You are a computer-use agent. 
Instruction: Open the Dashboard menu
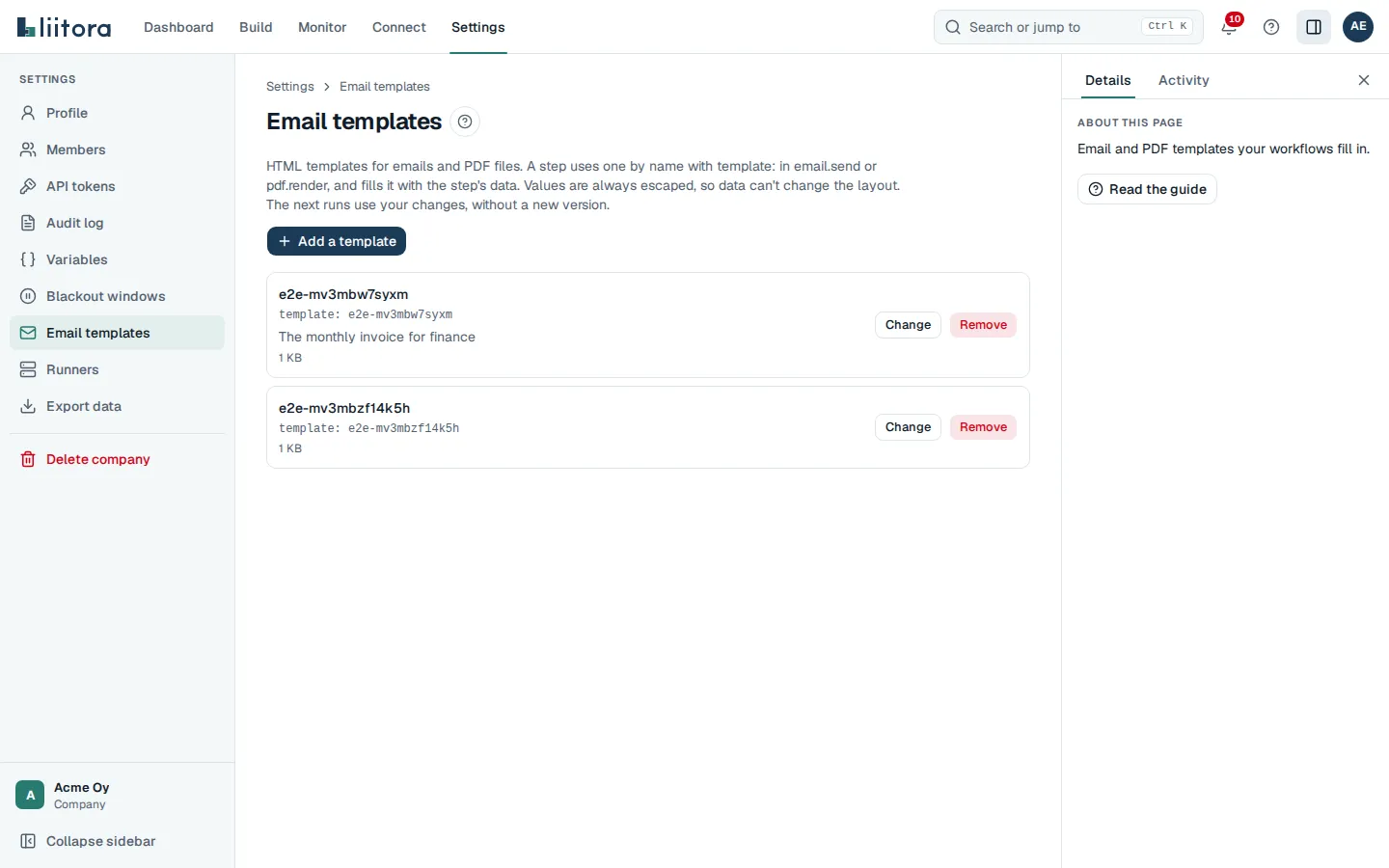(x=178, y=27)
